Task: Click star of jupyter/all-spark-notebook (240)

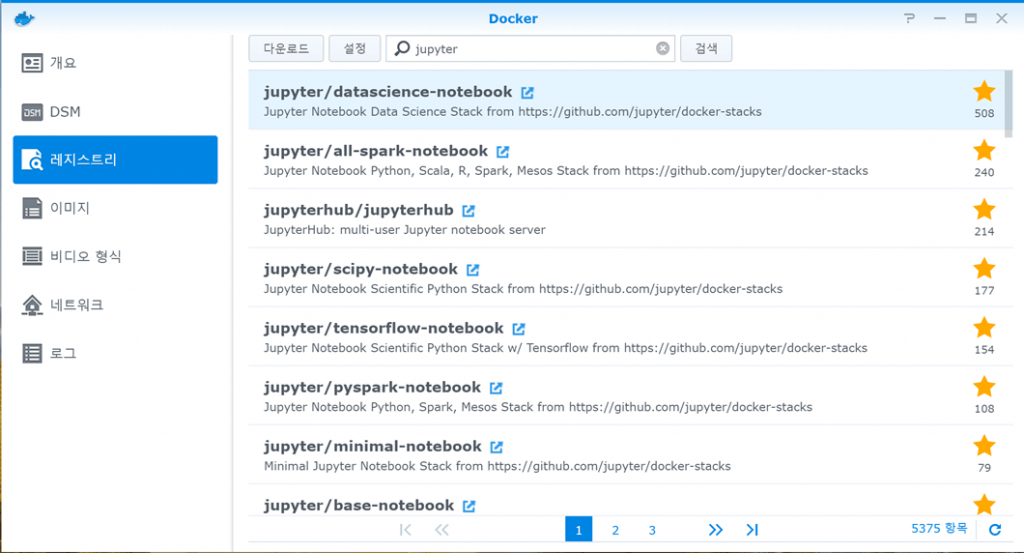Action: (x=984, y=151)
